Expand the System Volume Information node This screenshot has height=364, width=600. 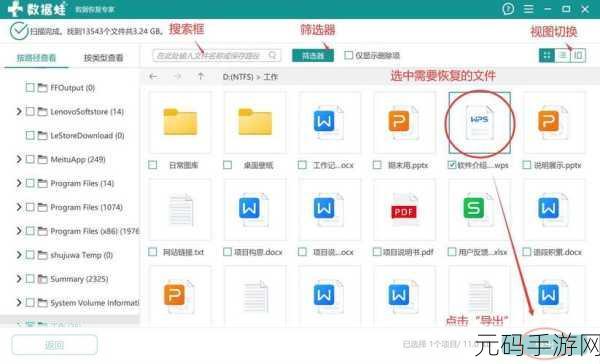pyautogui.click(x=19, y=303)
